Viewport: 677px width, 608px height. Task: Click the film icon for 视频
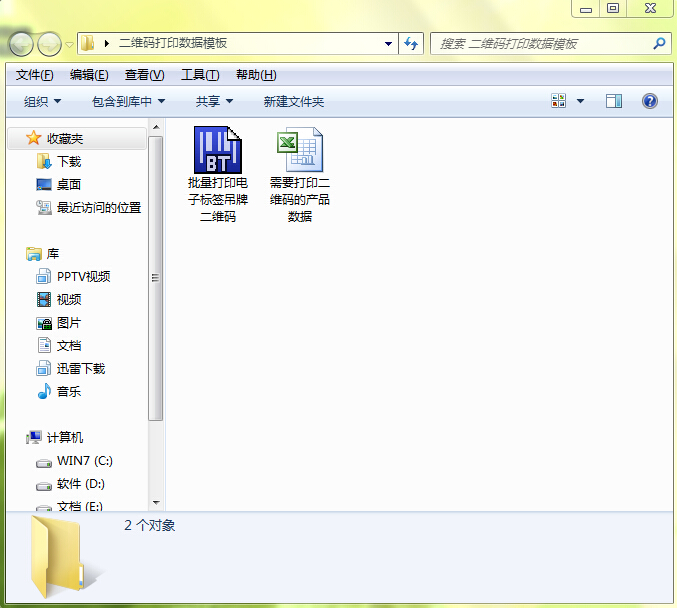[44, 299]
